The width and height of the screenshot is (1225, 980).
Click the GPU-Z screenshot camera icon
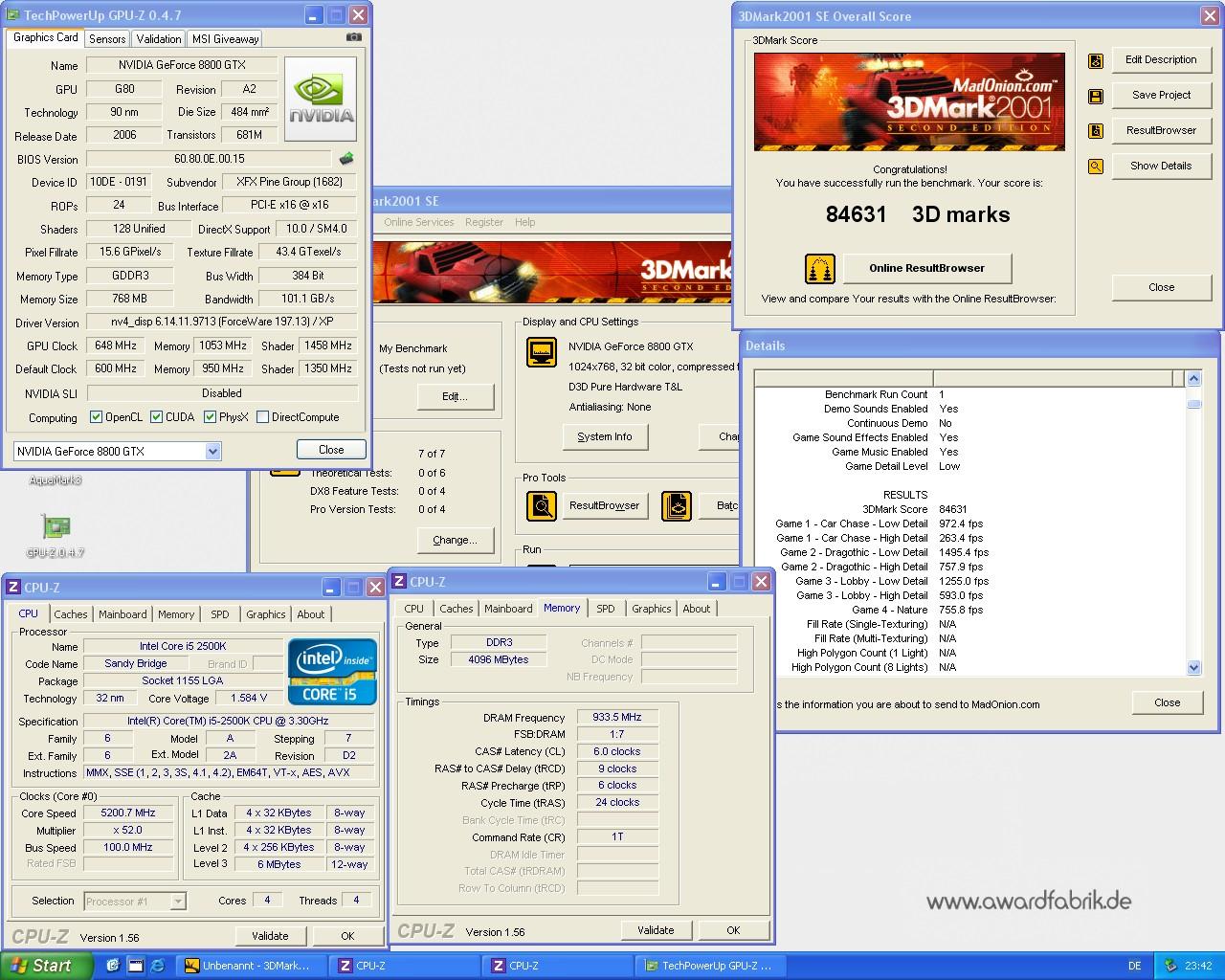[x=354, y=37]
